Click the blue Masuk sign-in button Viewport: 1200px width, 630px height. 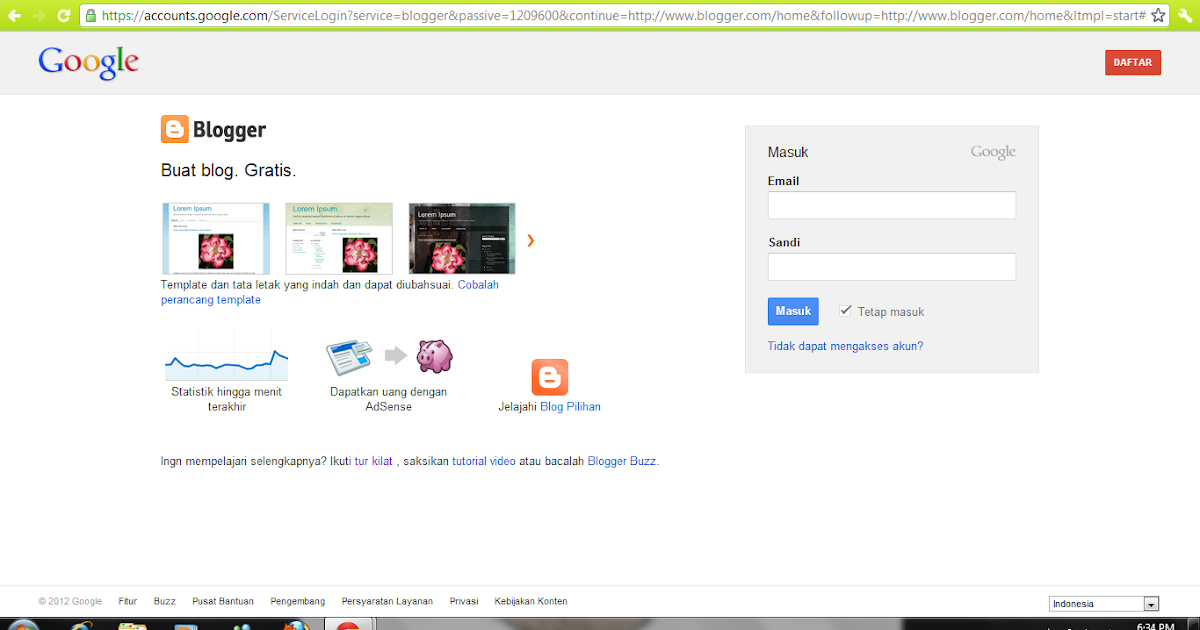(x=793, y=311)
